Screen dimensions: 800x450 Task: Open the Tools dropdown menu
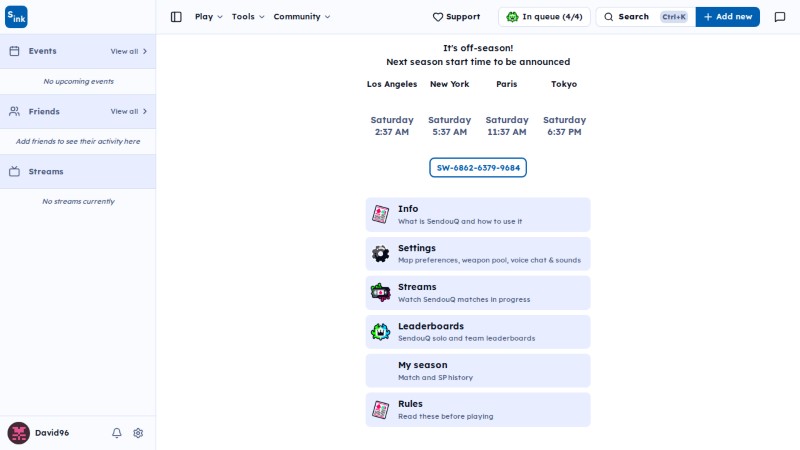pos(248,17)
